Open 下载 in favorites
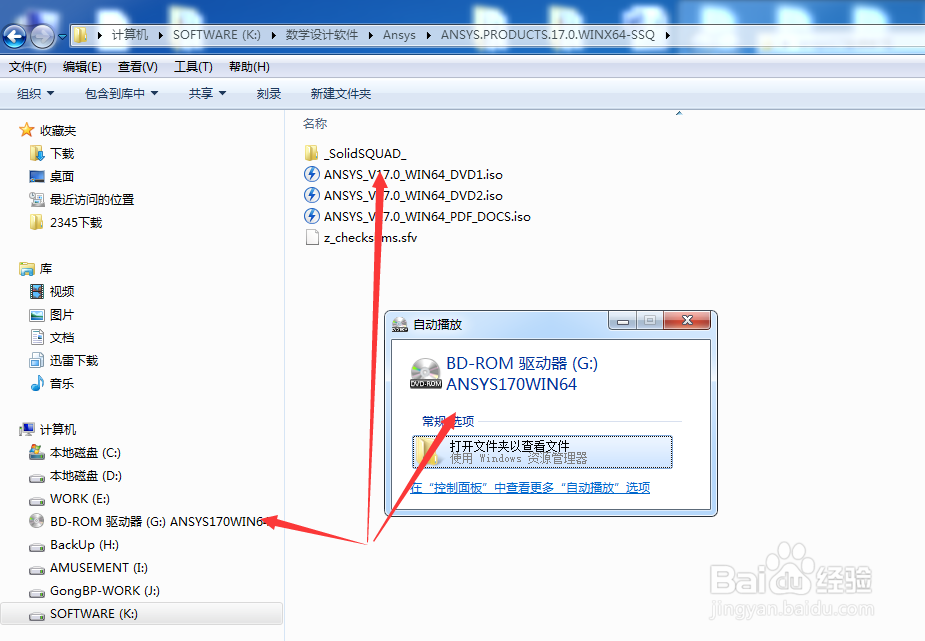Image resolution: width=925 pixels, height=641 pixels. click(61, 153)
